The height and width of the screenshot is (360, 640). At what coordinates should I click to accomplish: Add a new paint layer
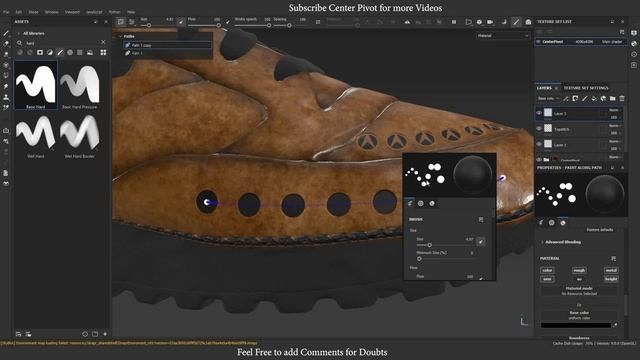[584, 98]
